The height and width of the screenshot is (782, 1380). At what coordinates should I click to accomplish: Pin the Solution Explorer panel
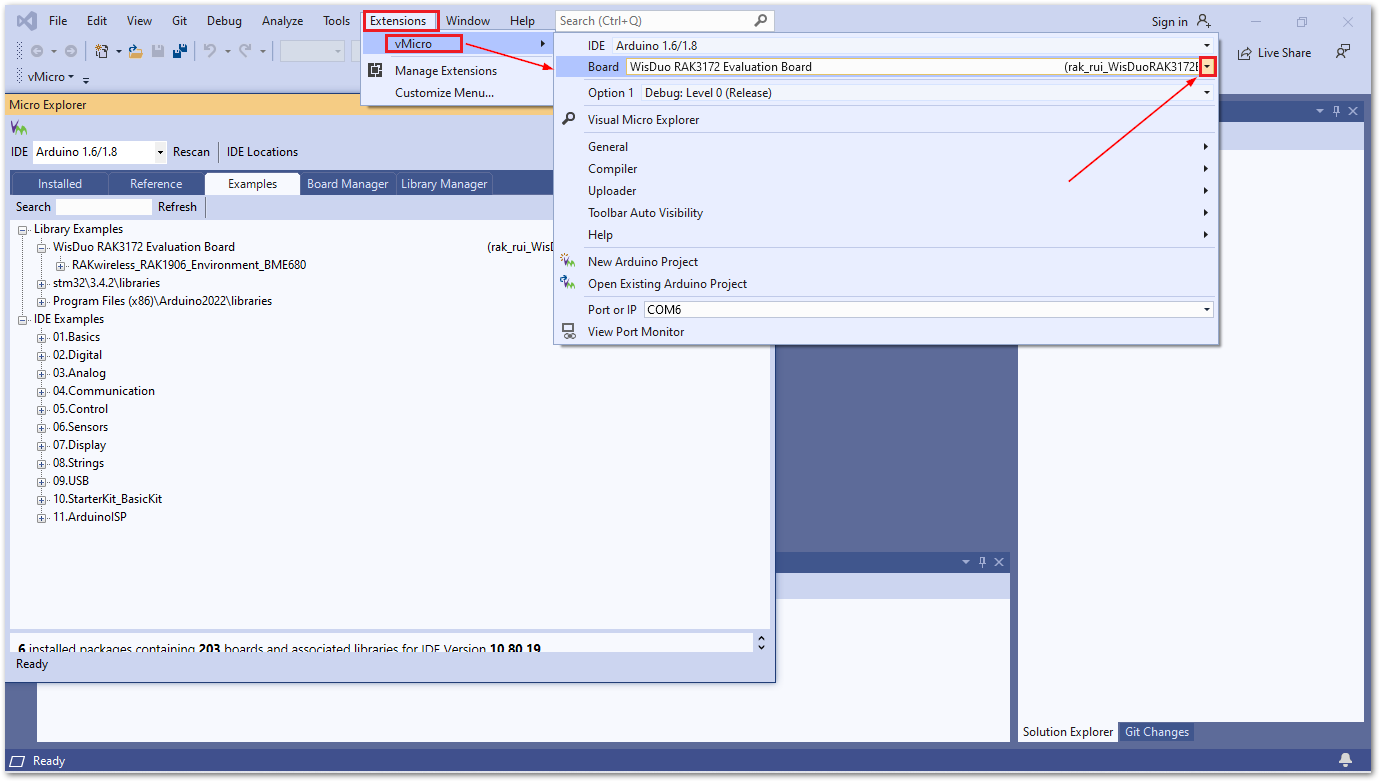pos(1335,111)
